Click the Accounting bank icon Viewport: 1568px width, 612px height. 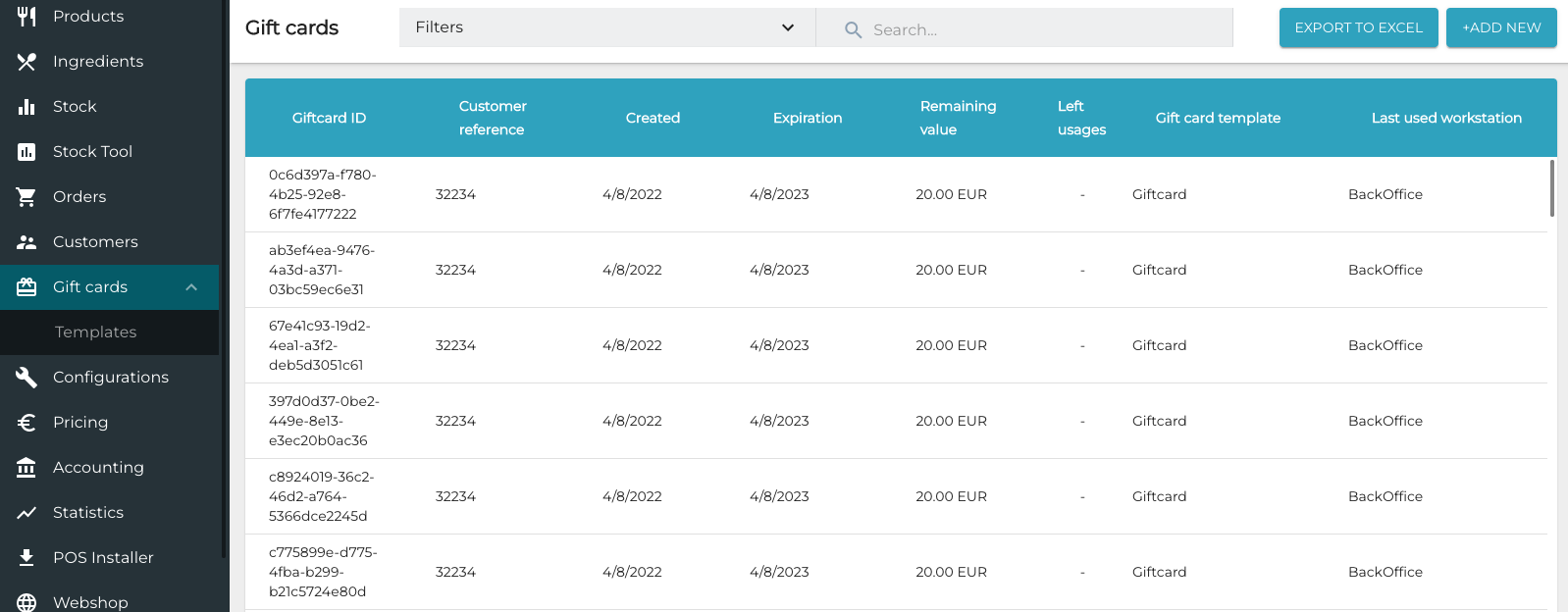pos(26,467)
